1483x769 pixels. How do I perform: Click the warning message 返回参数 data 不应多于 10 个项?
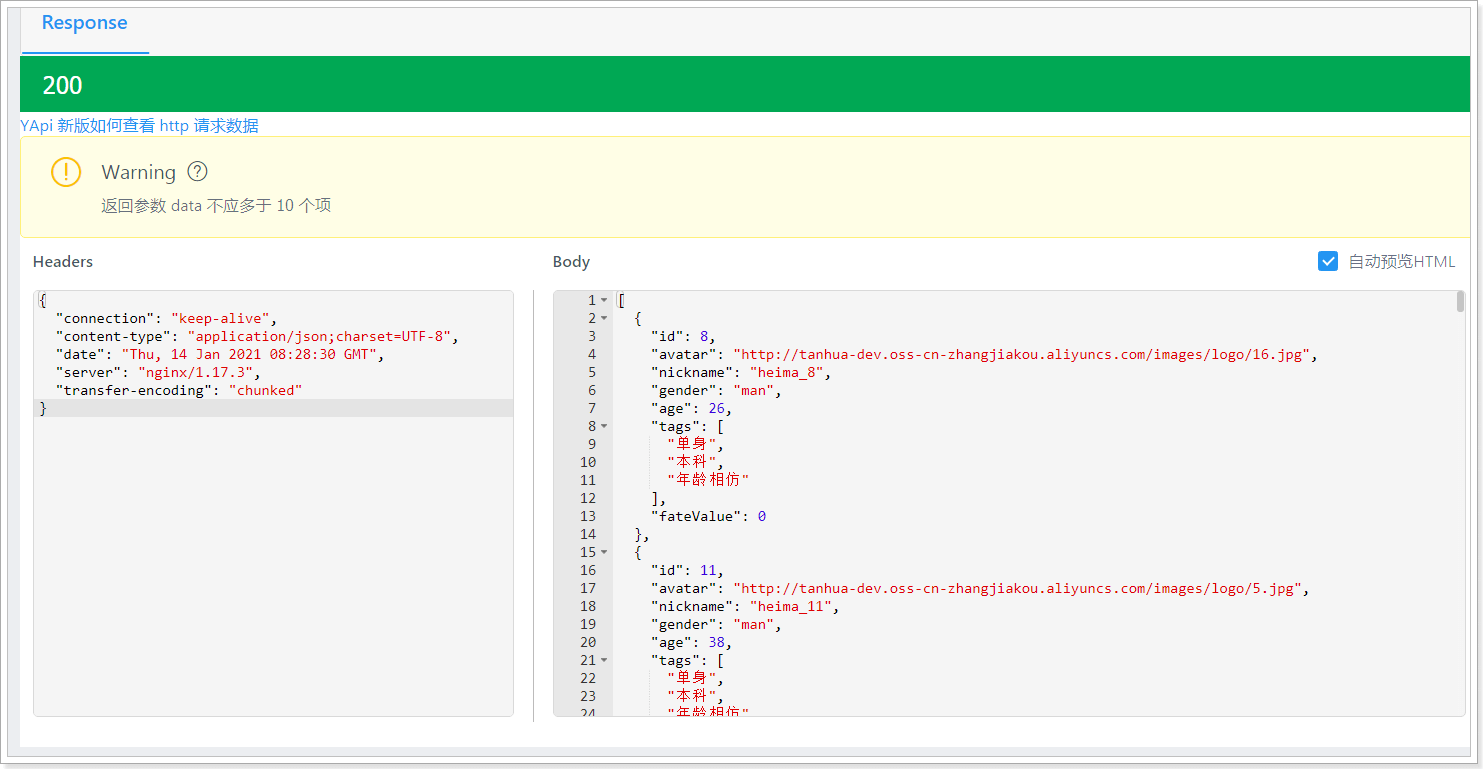(x=216, y=206)
